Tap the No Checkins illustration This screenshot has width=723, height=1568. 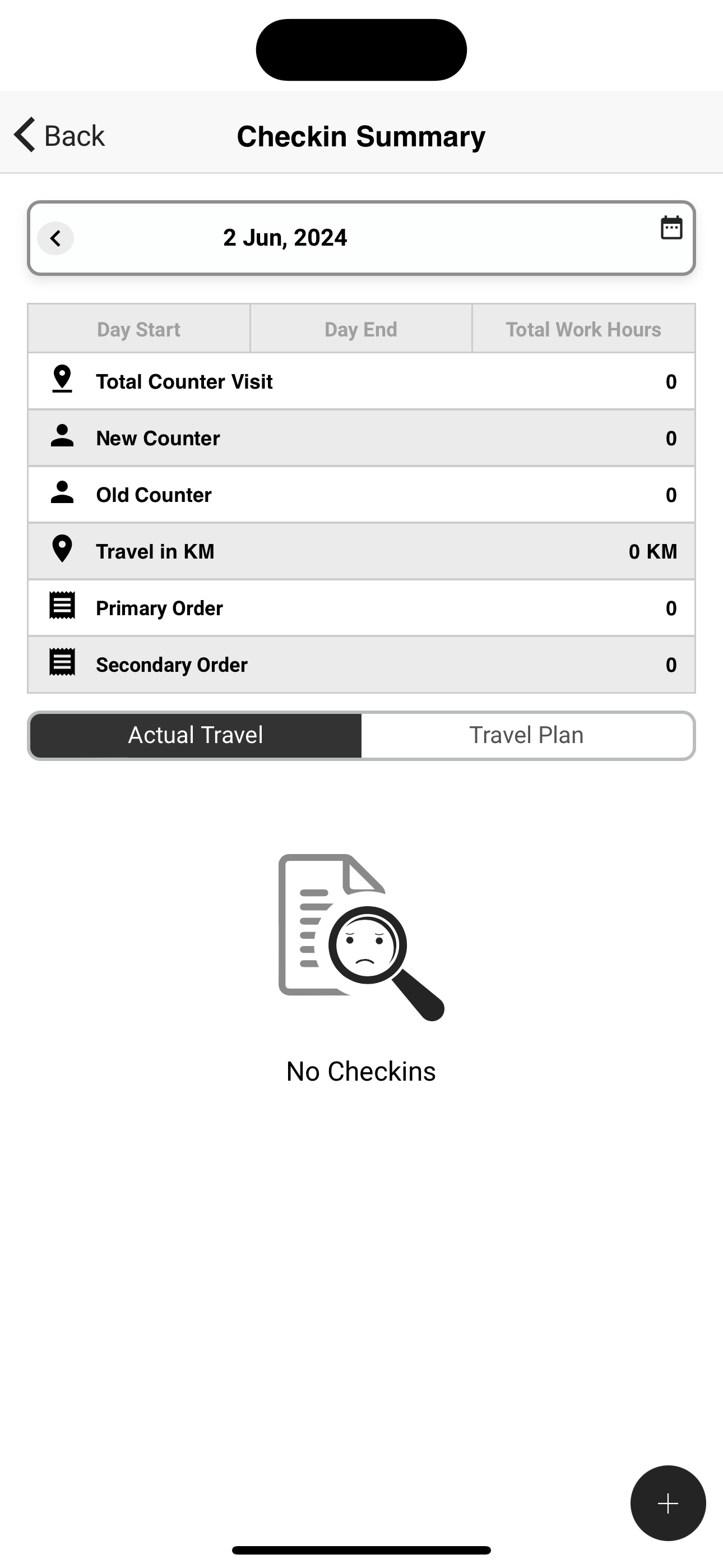pos(361,937)
